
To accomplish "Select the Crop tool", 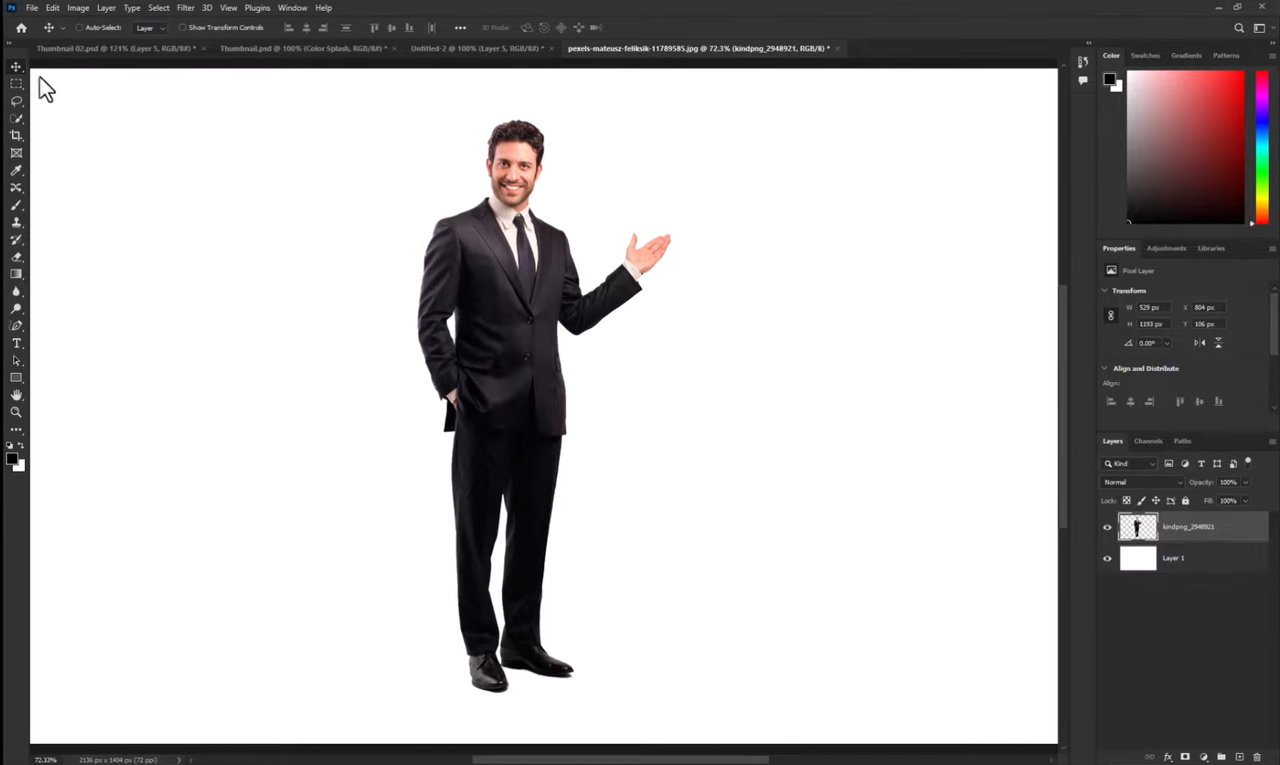I will point(16,135).
